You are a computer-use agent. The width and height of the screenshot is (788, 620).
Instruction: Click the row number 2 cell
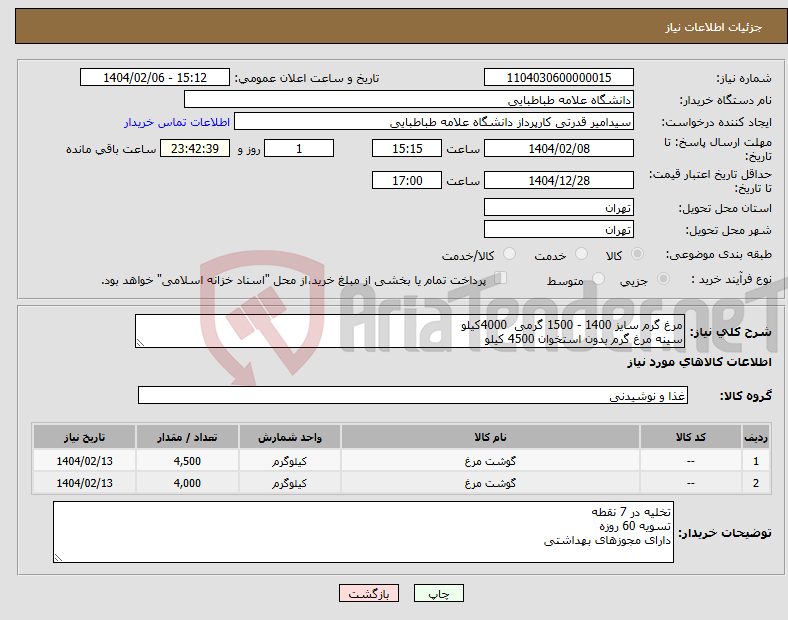point(755,483)
